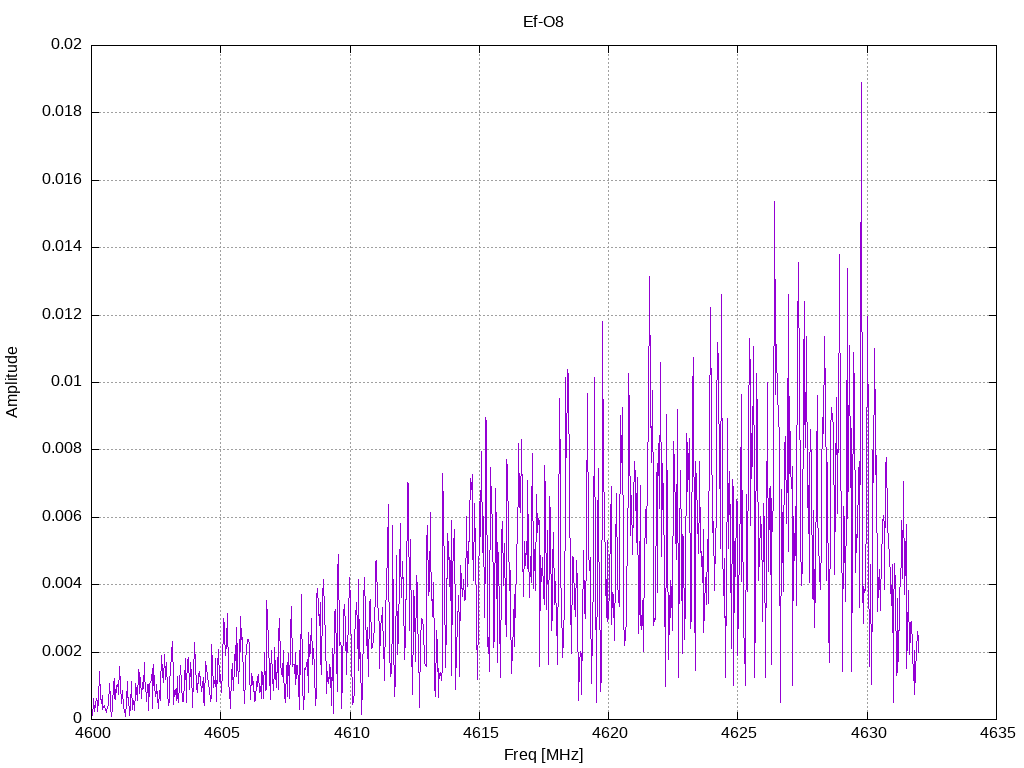Click the 0.012 y-axis tick label
This screenshot has height=768, width=1024.
(x=62, y=315)
